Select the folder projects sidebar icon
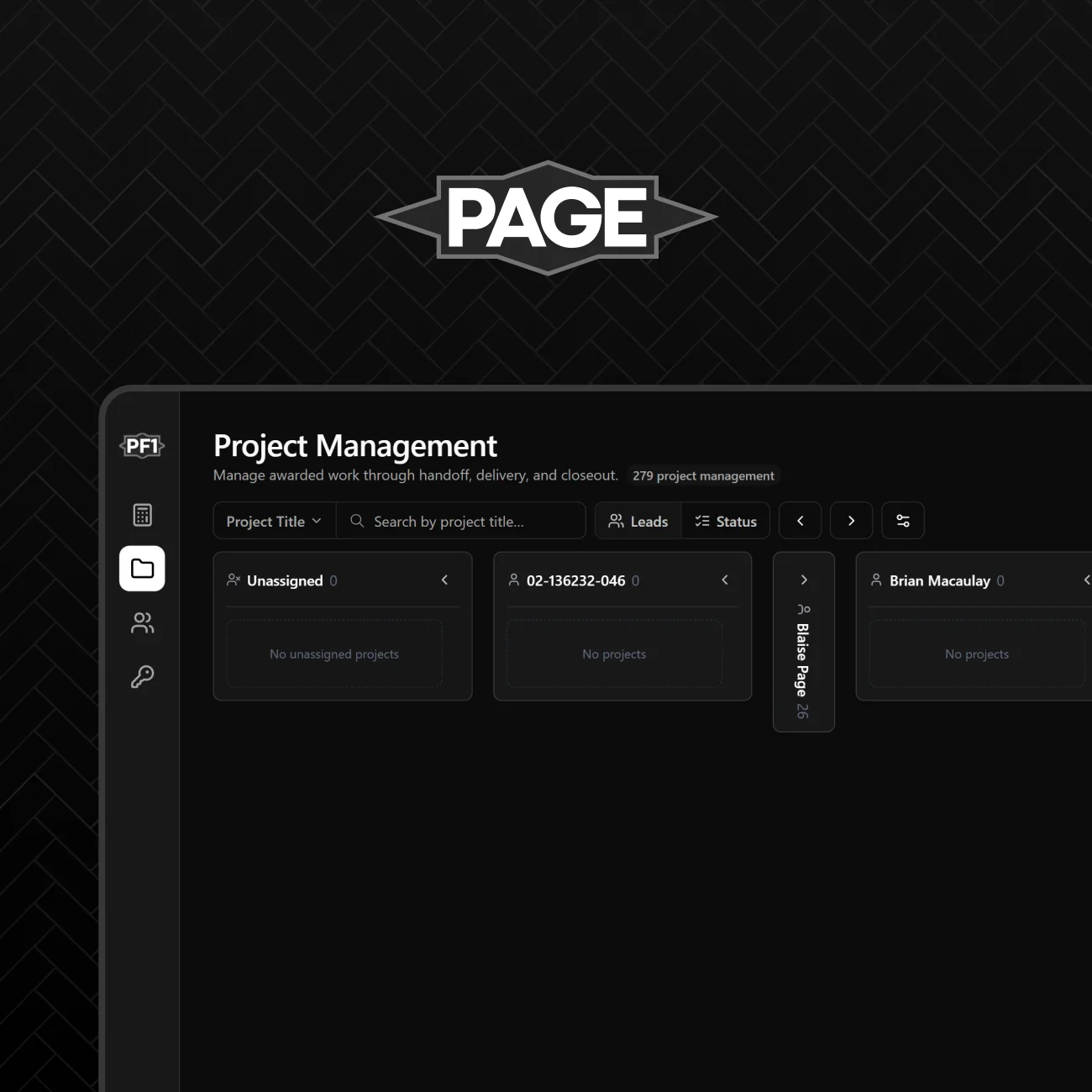Viewport: 1092px width, 1092px height. pos(142,569)
